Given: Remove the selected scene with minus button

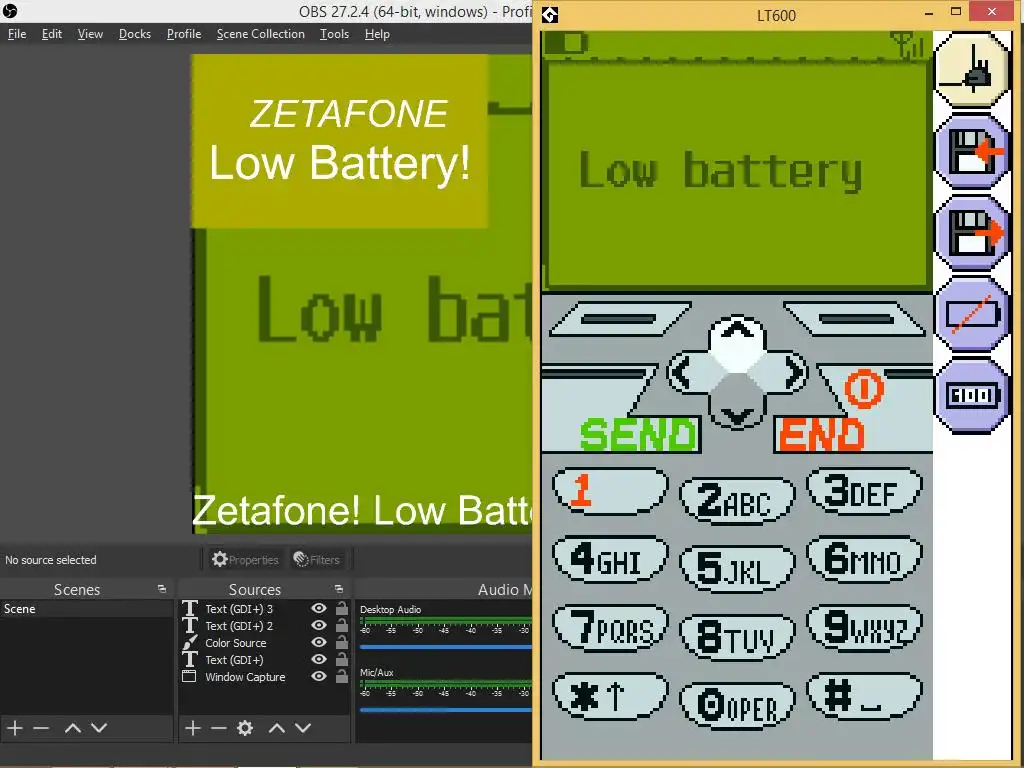Looking at the screenshot, I should (41, 728).
